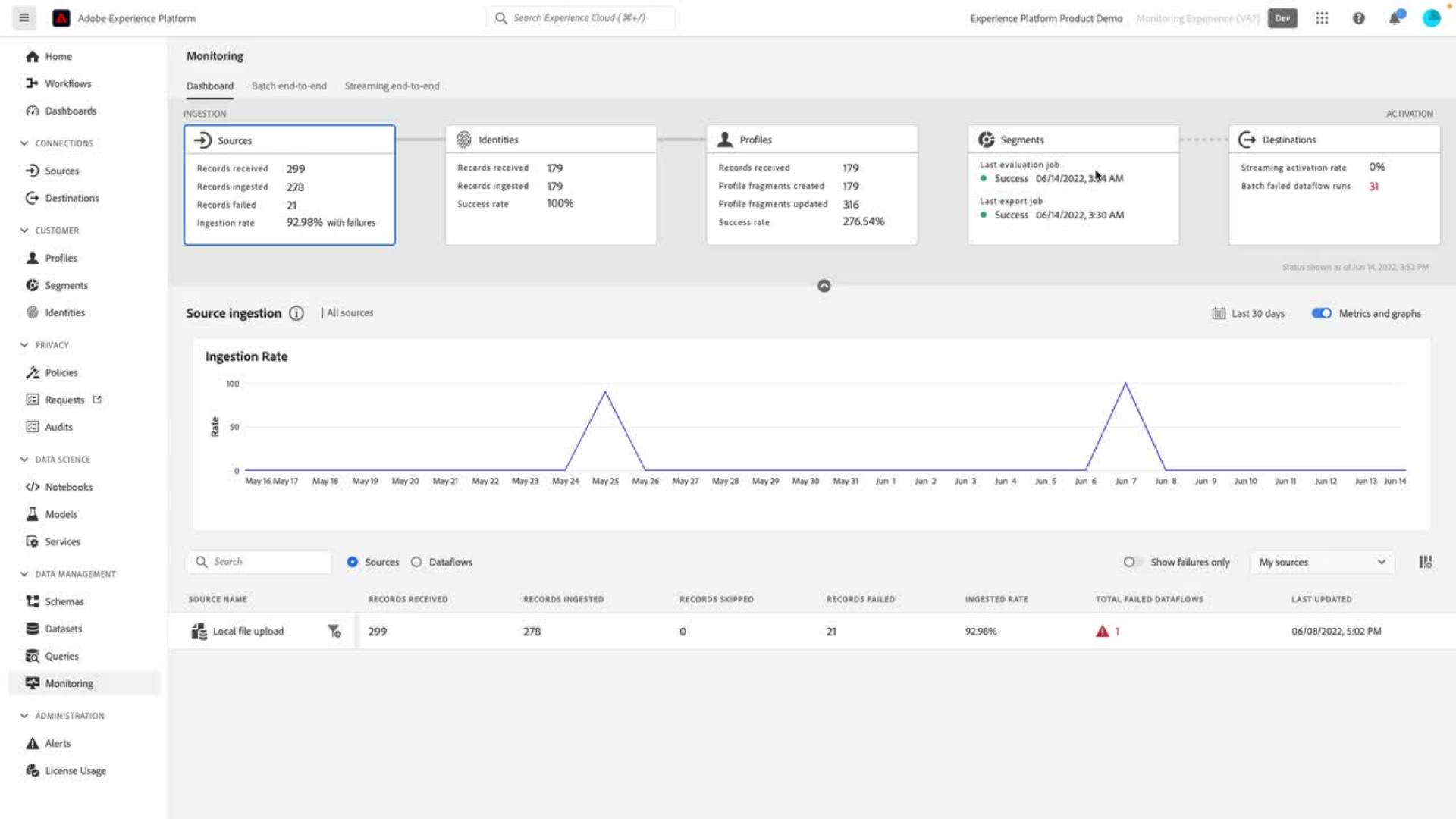
Task: Collapse the Connections sidebar section
Action: click(x=24, y=143)
